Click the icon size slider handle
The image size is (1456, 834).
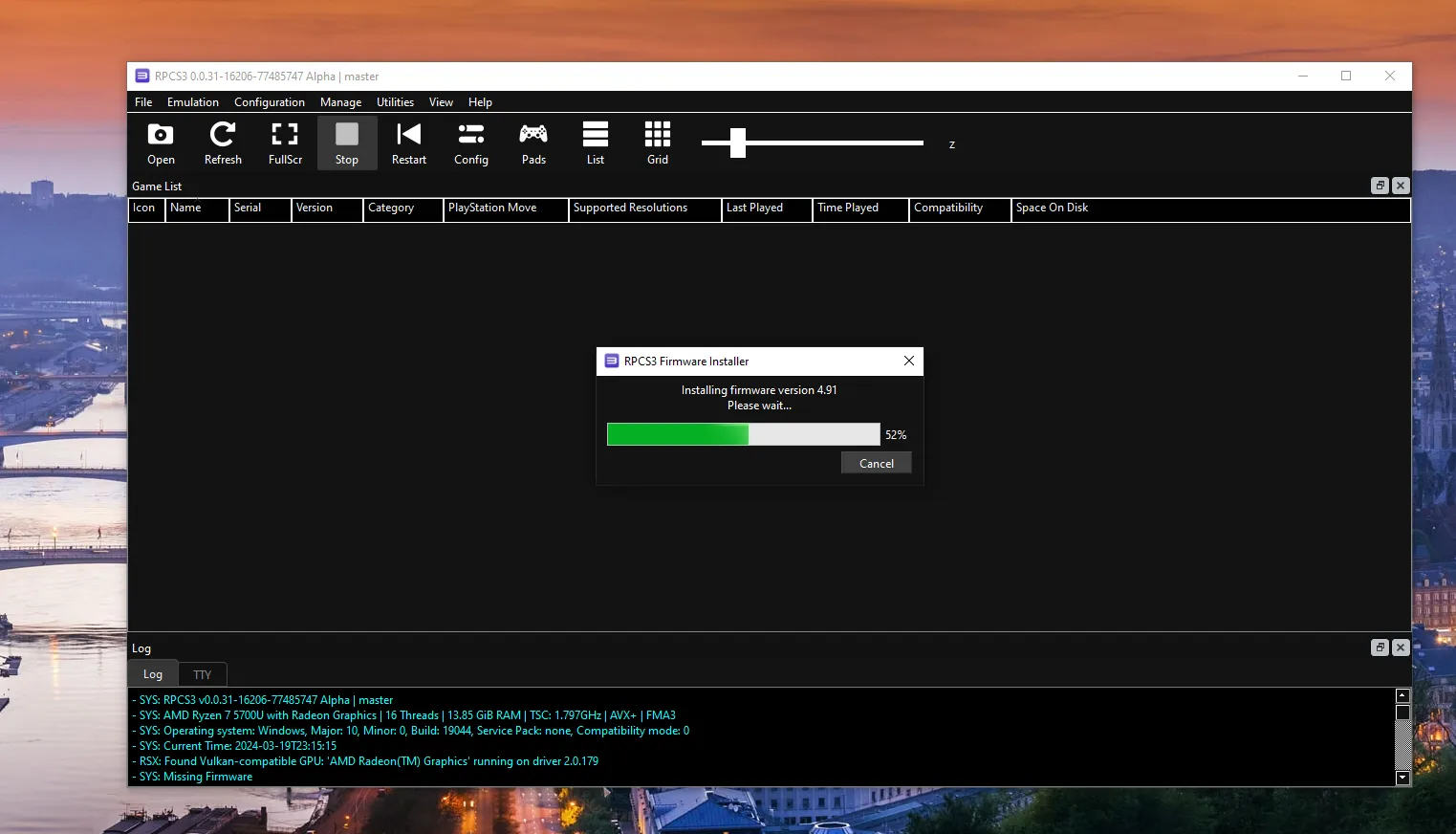coord(738,143)
